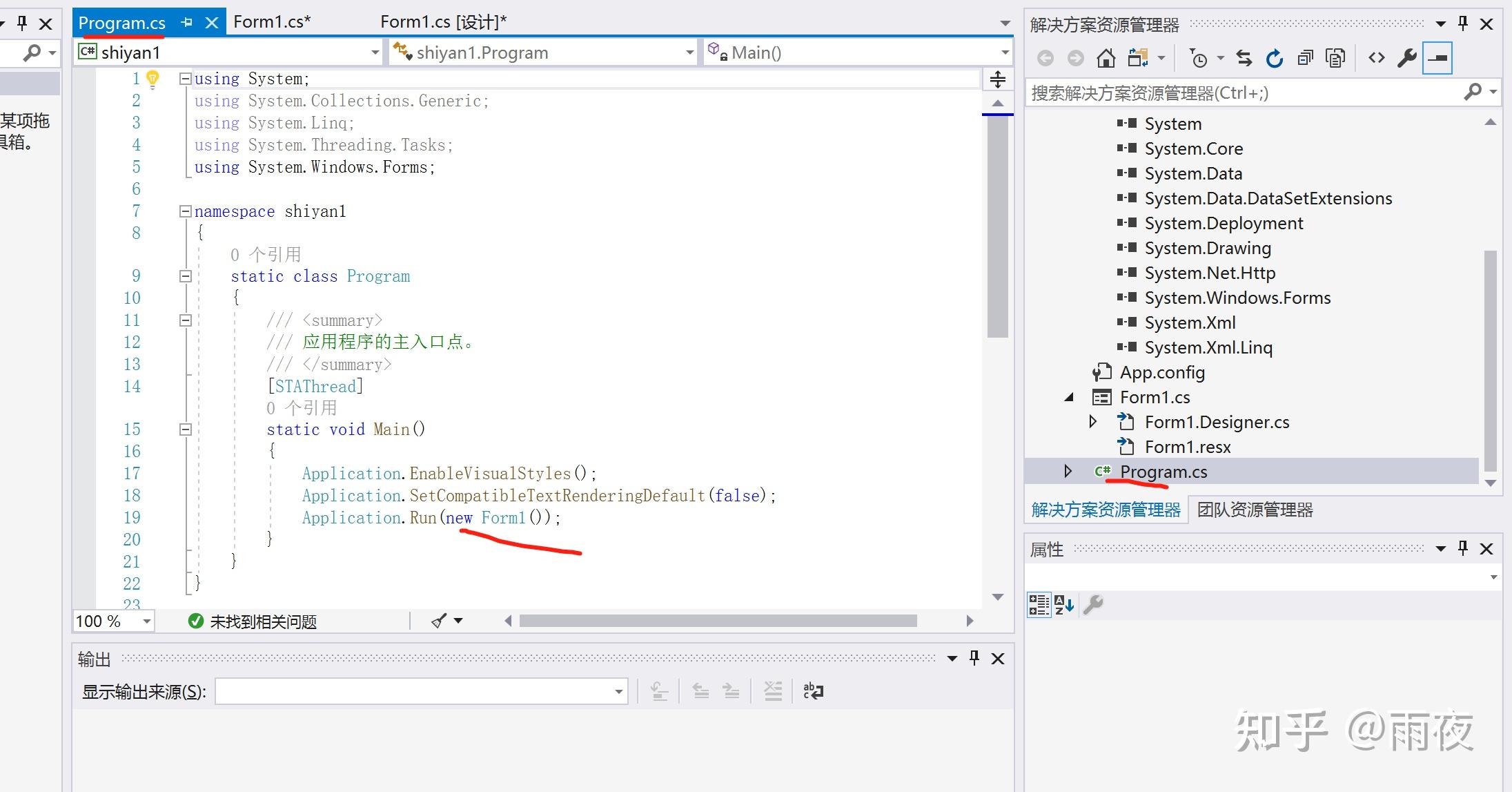The height and width of the screenshot is (792, 1512).
Task: Click the Home icon in Solution Explorer
Action: pyautogui.click(x=1106, y=59)
